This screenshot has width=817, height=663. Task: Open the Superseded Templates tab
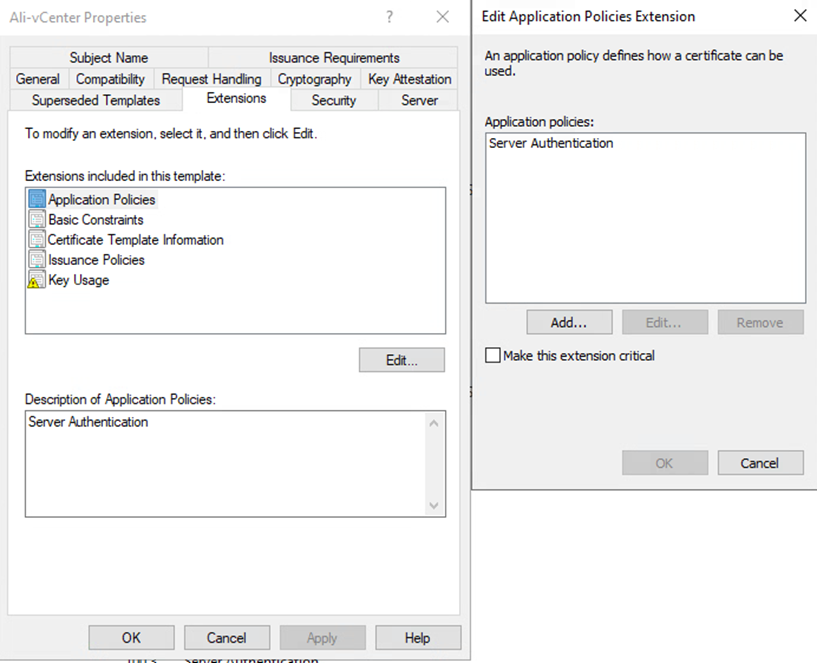click(95, 100)
